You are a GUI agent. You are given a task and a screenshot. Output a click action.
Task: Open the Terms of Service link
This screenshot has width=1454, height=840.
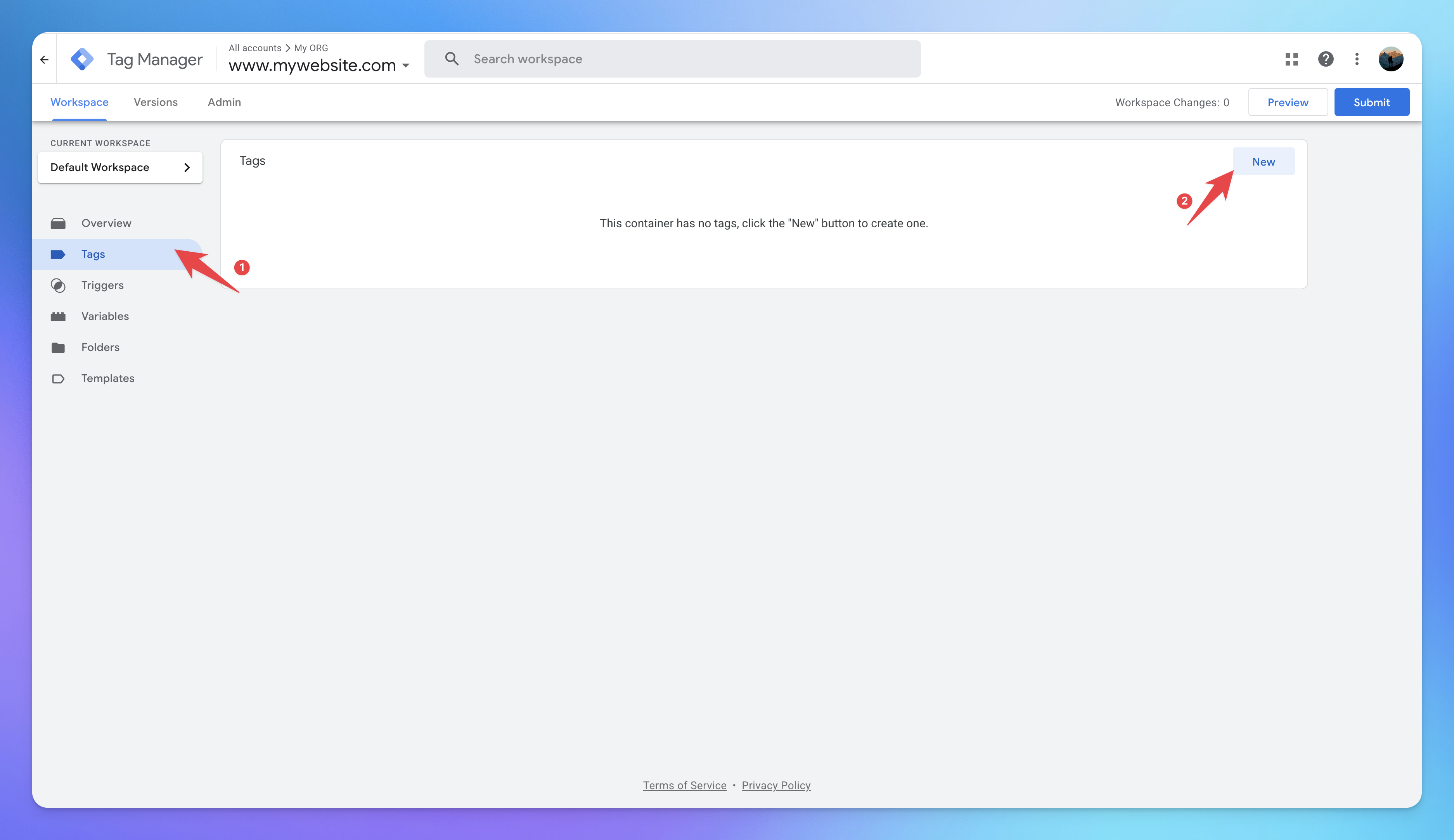[x=685, y=785]
